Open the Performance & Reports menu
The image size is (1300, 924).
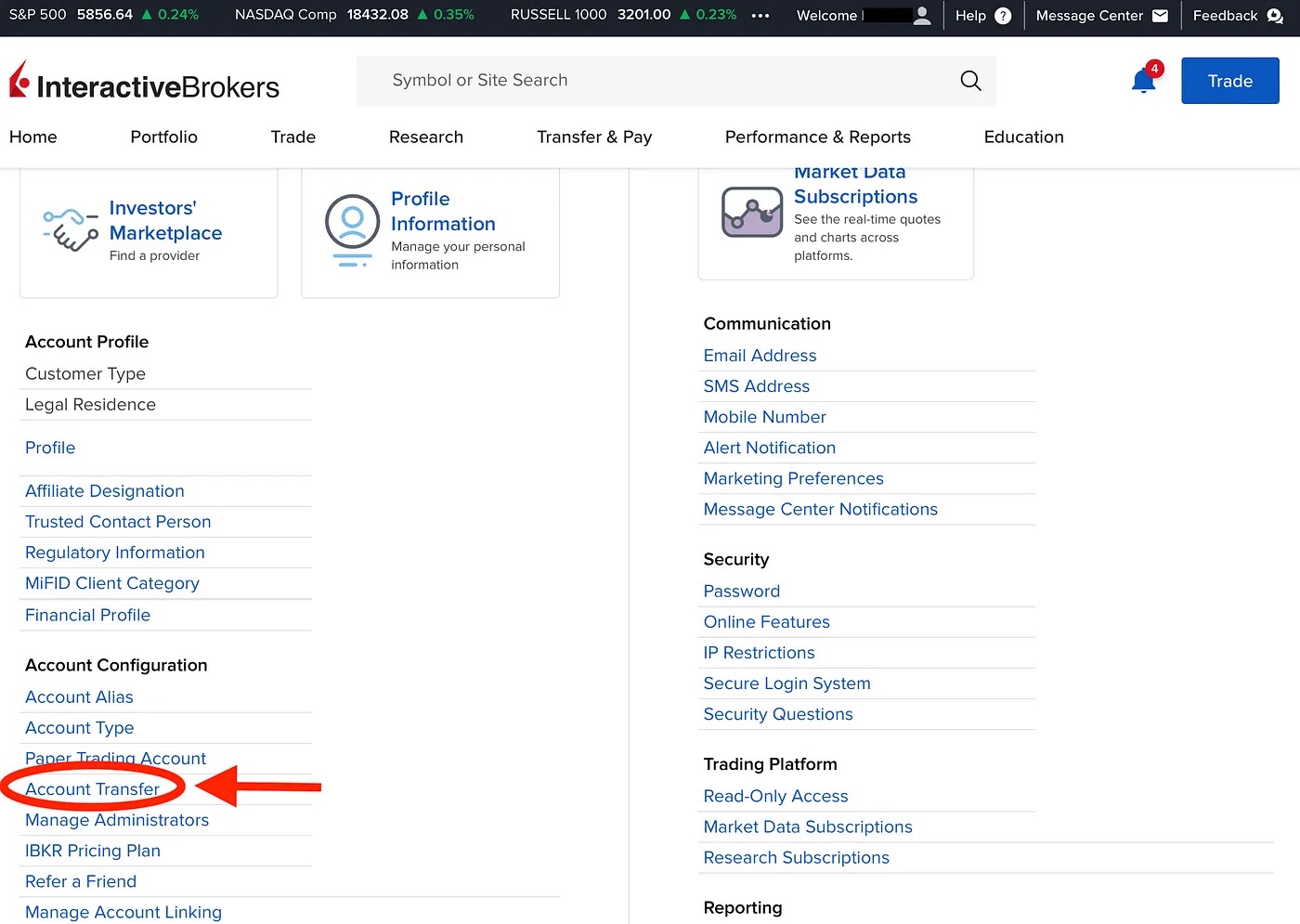click(817, 137)
